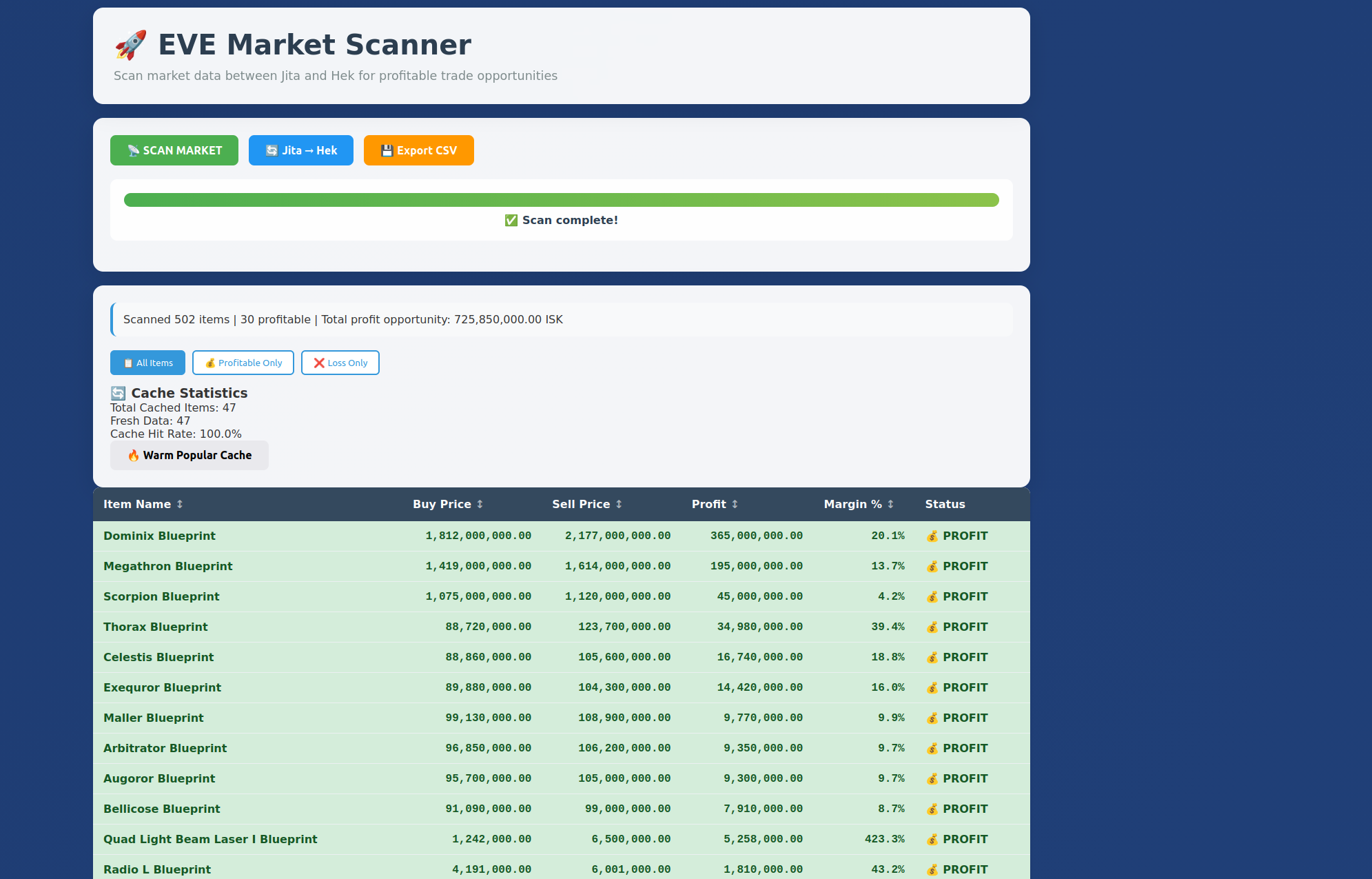
Task: Click the green checkmark scan complete icon
Action: (x=511, y=221)
